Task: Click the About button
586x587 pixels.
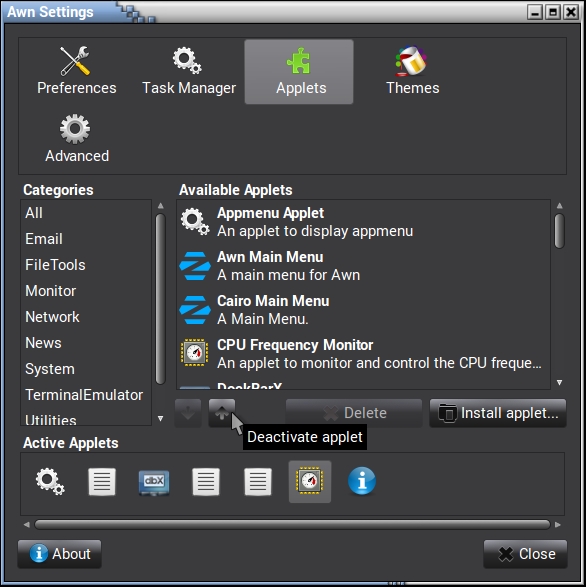Action: coord(60,554)
